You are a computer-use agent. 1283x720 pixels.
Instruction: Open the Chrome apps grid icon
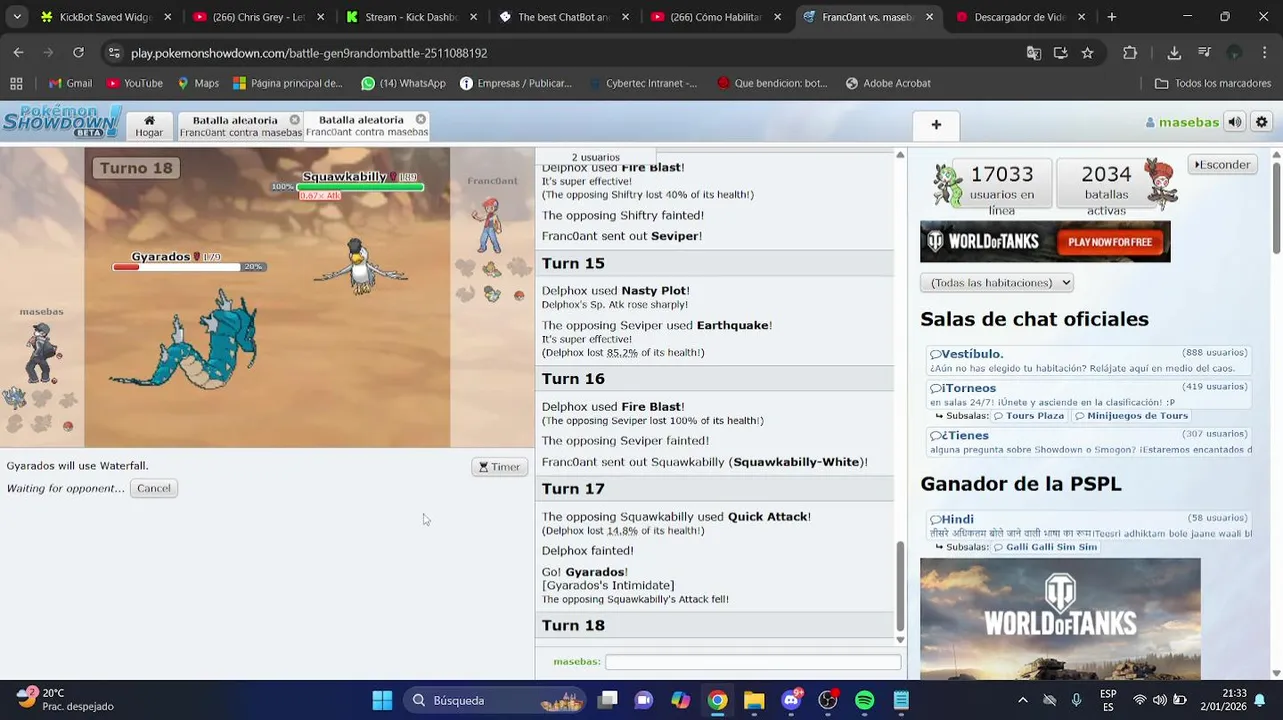[x=16, y=83]
